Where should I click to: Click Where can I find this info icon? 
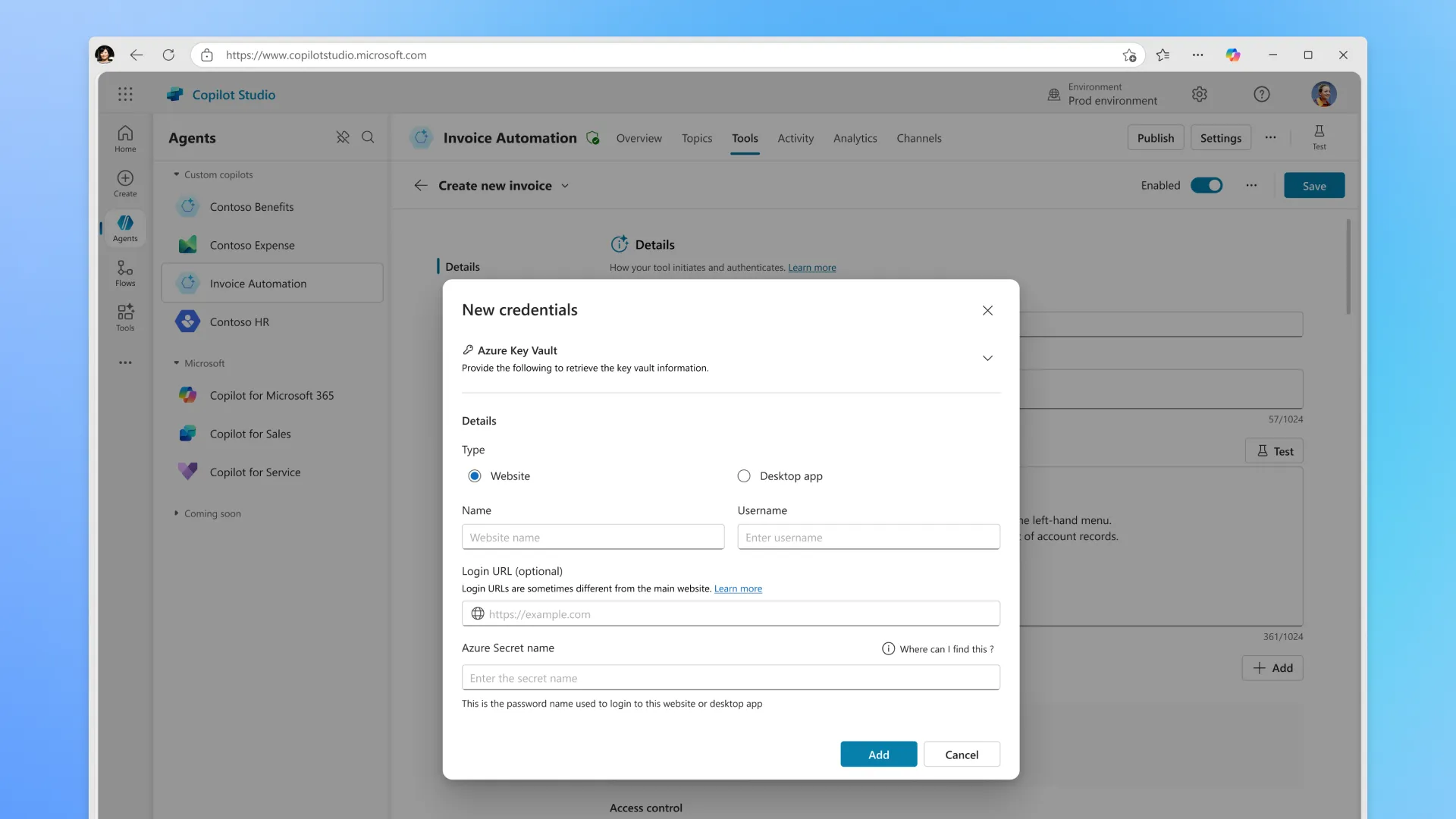click(888, 648)
